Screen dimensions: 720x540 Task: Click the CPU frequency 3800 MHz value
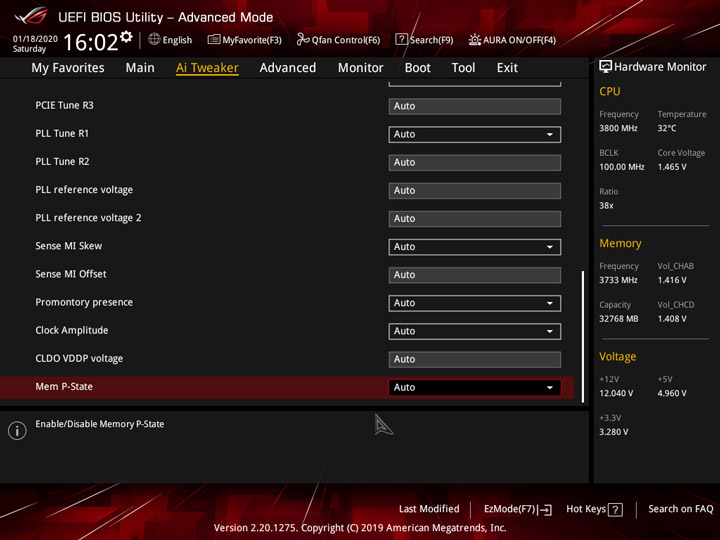pos(618,128)
